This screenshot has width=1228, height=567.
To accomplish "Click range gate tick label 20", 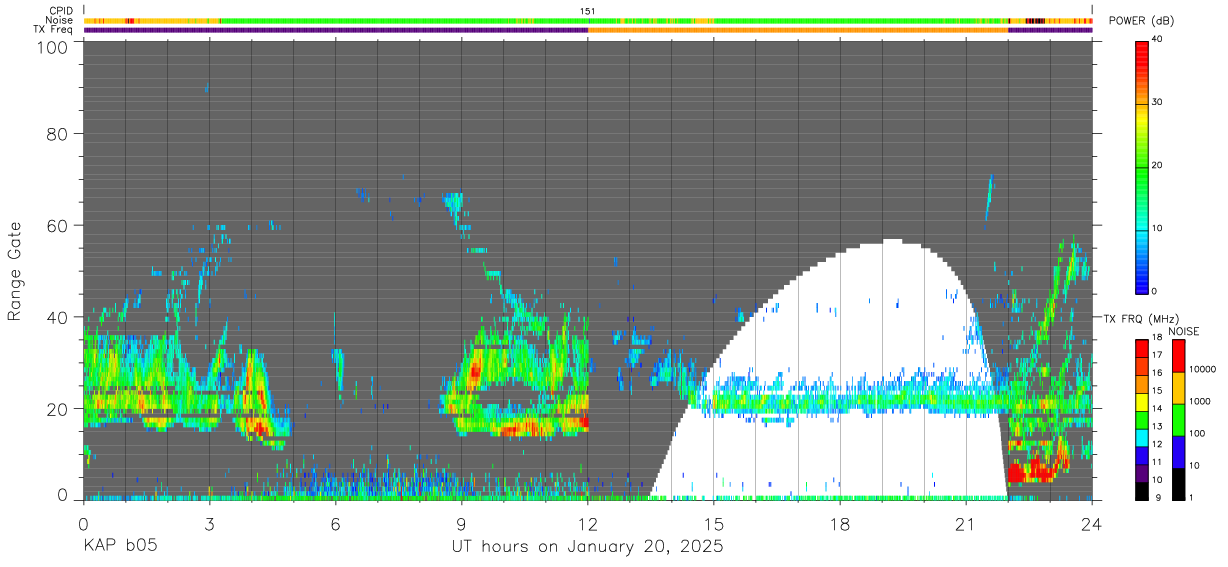I will pyautogui.click(x=58, y=408).
